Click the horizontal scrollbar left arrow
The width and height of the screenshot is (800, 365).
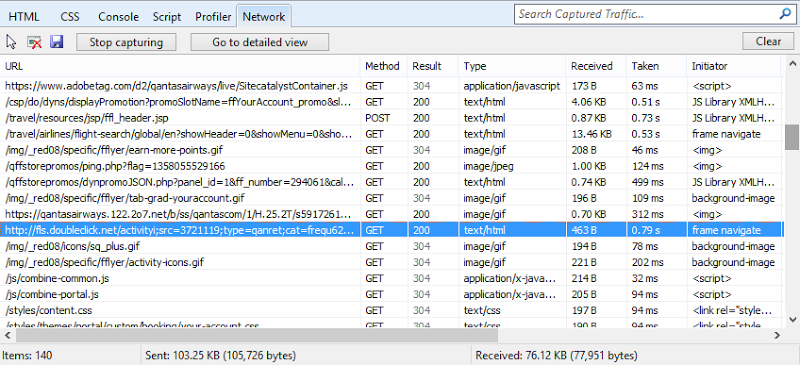[7, 335]
